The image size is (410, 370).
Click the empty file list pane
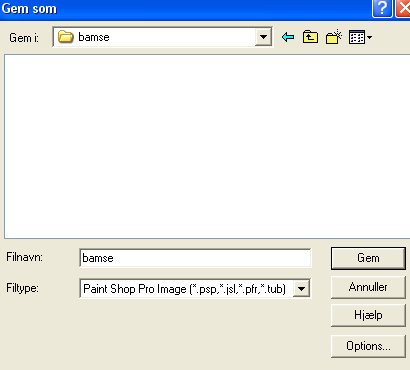207,147
